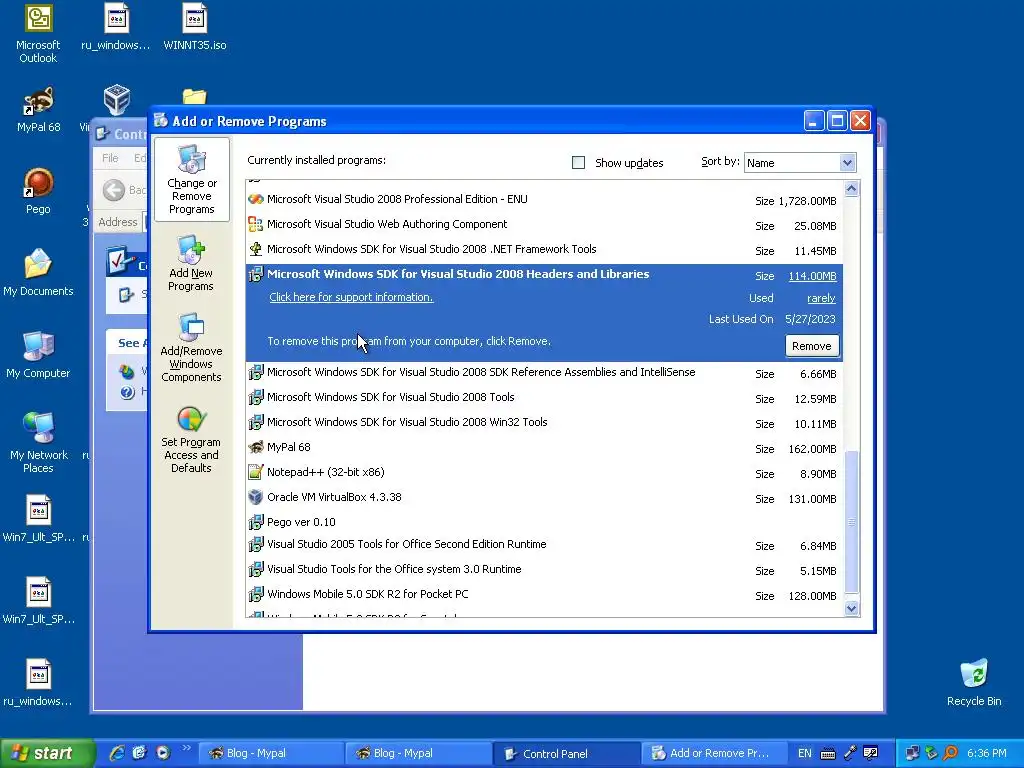Image resolution: width=1024 pixels, height=768 pixels.
Task: Click the Start button
Action: (x=46, y=753)
